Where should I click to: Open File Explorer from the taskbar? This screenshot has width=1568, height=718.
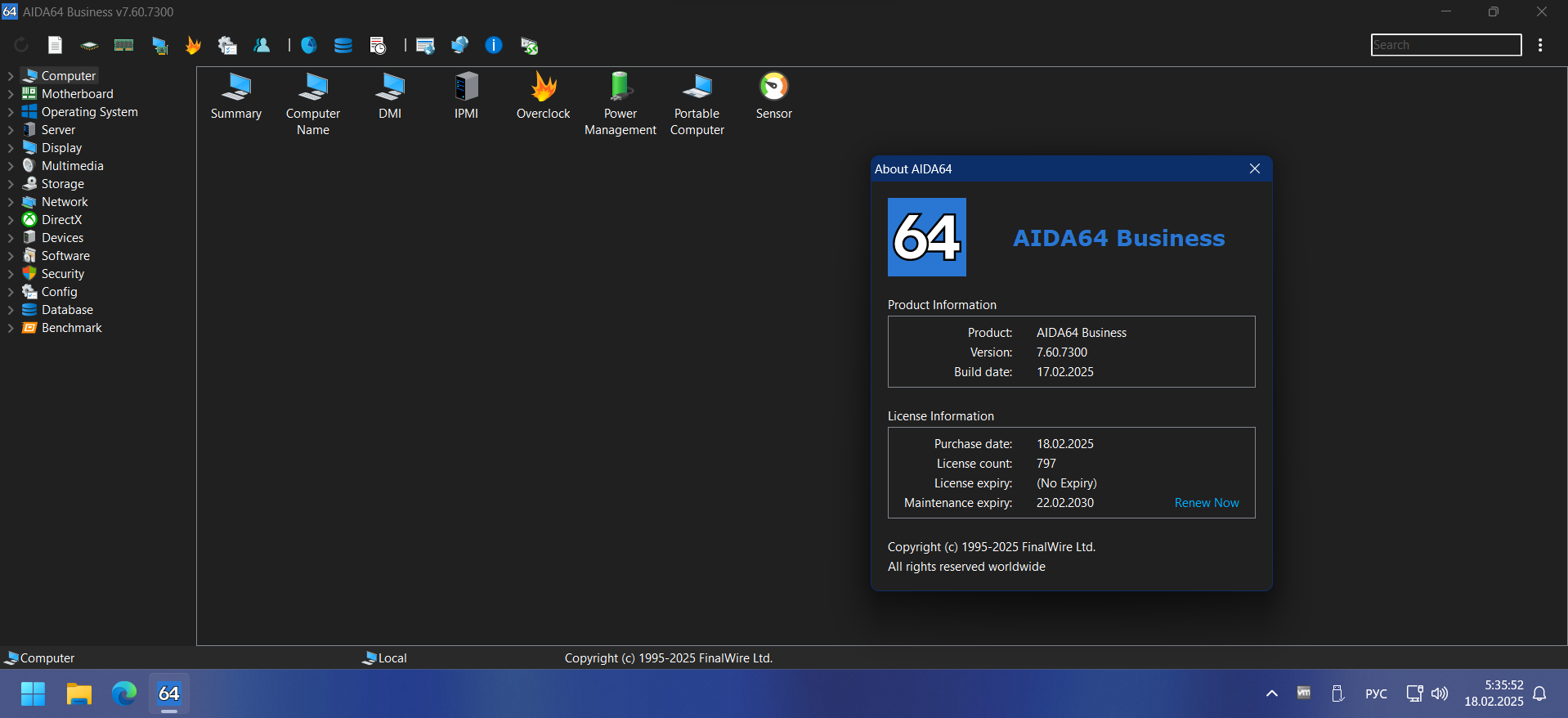[x=78, y=693]
